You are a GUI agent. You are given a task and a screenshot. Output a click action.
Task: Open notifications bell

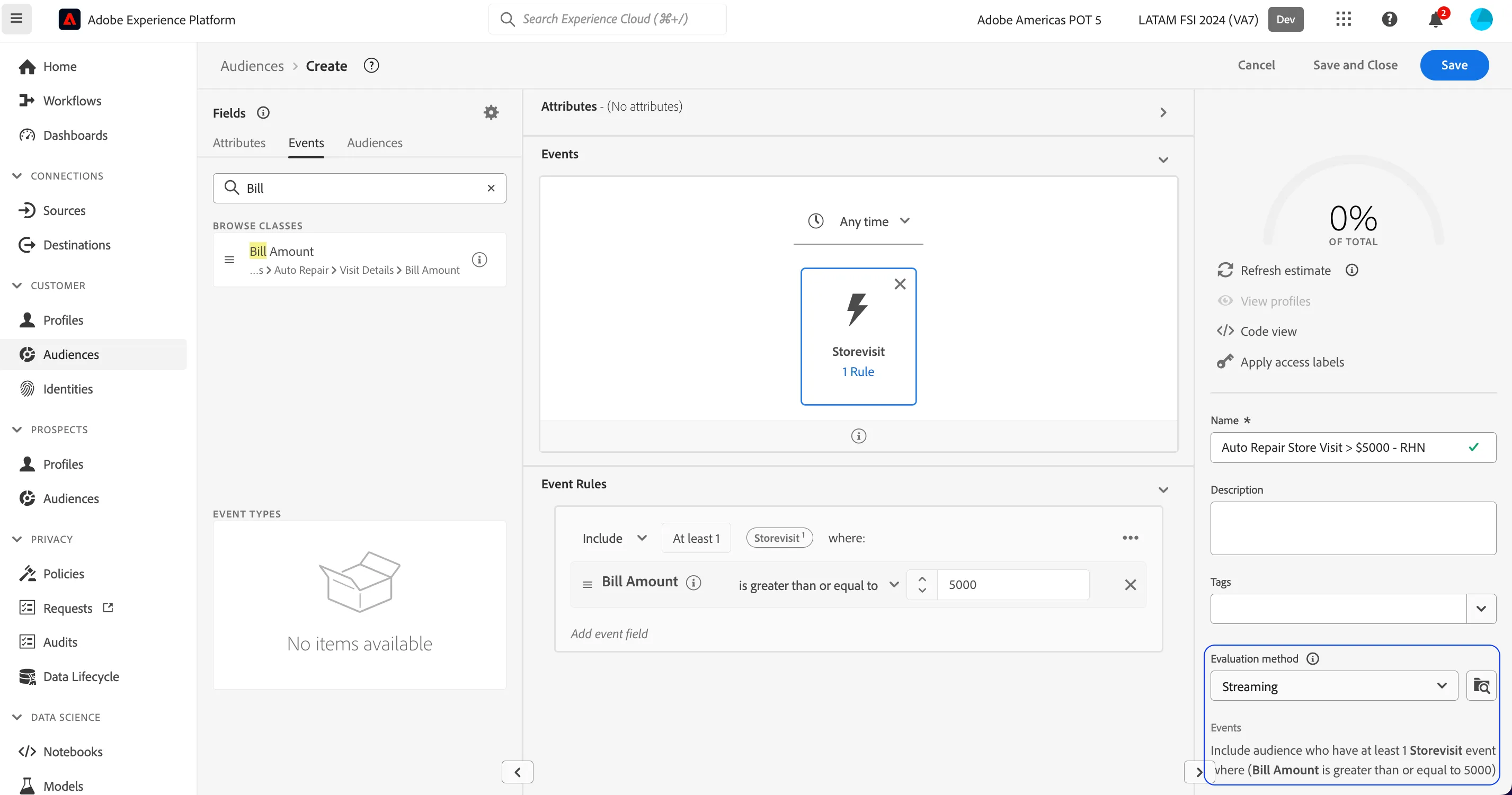pos(1435,20)
